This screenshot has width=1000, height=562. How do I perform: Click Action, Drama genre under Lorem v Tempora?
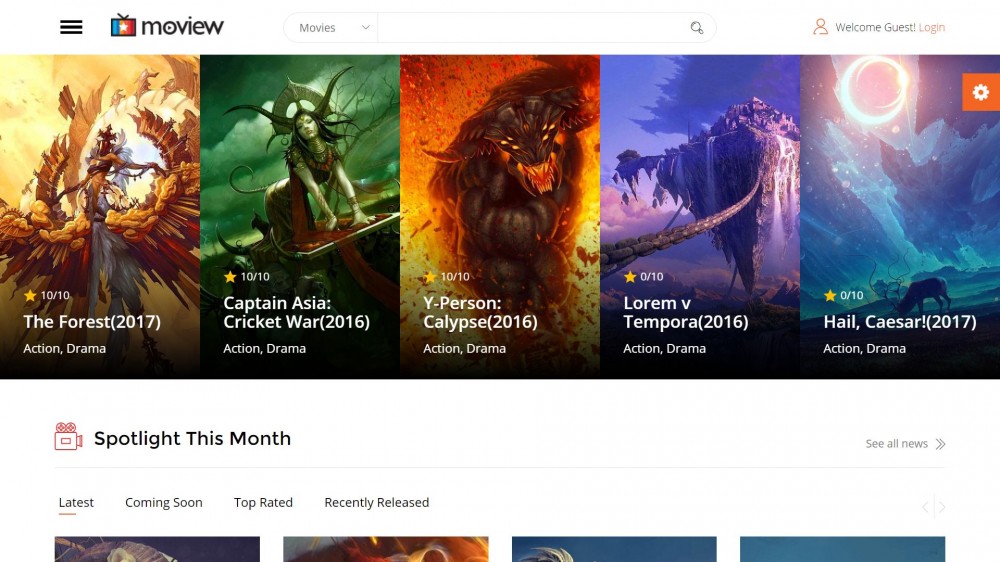[x=665, y=348]
